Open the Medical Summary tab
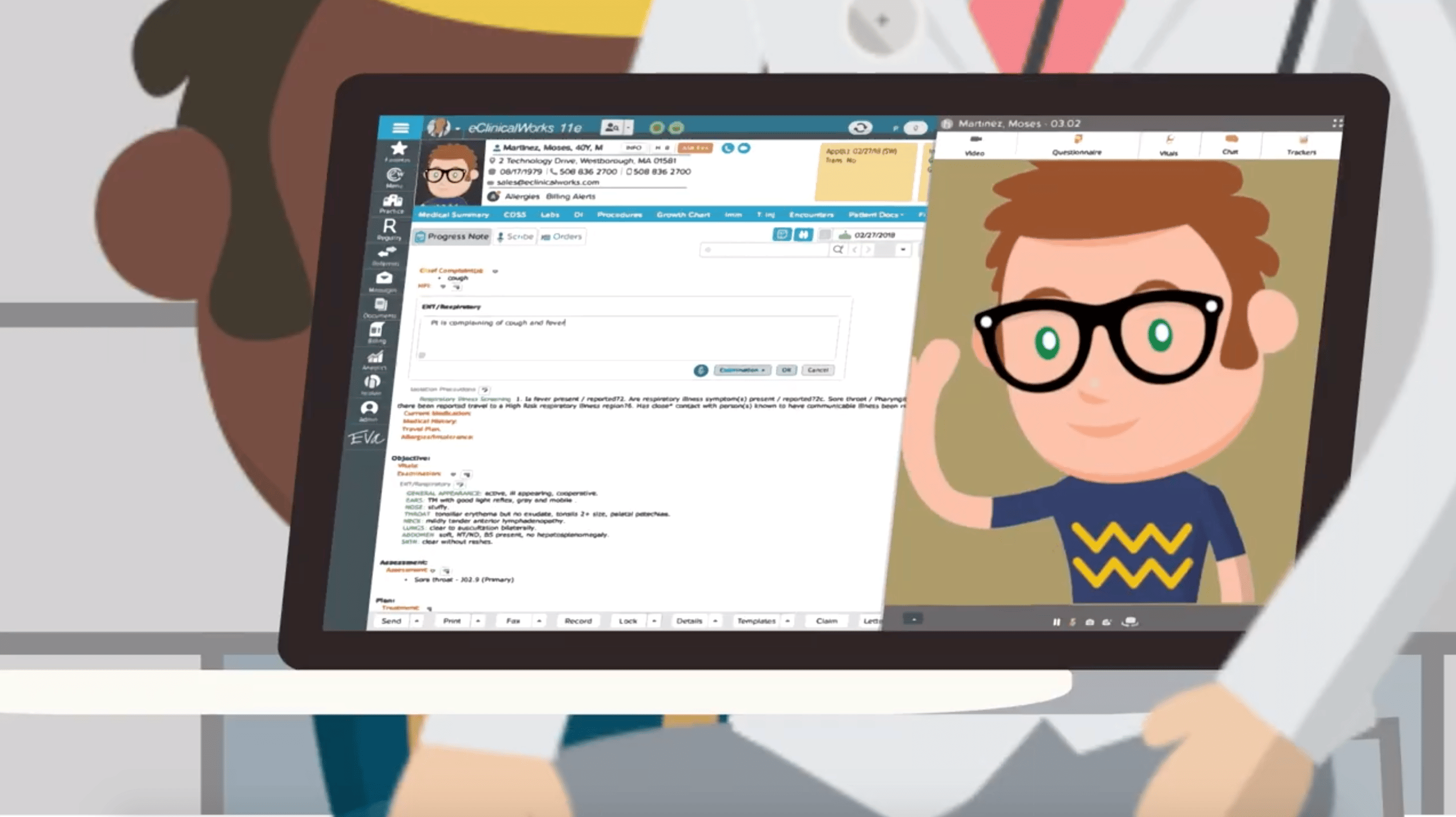This screenshot has height=817, width=1456. (454, 215)
